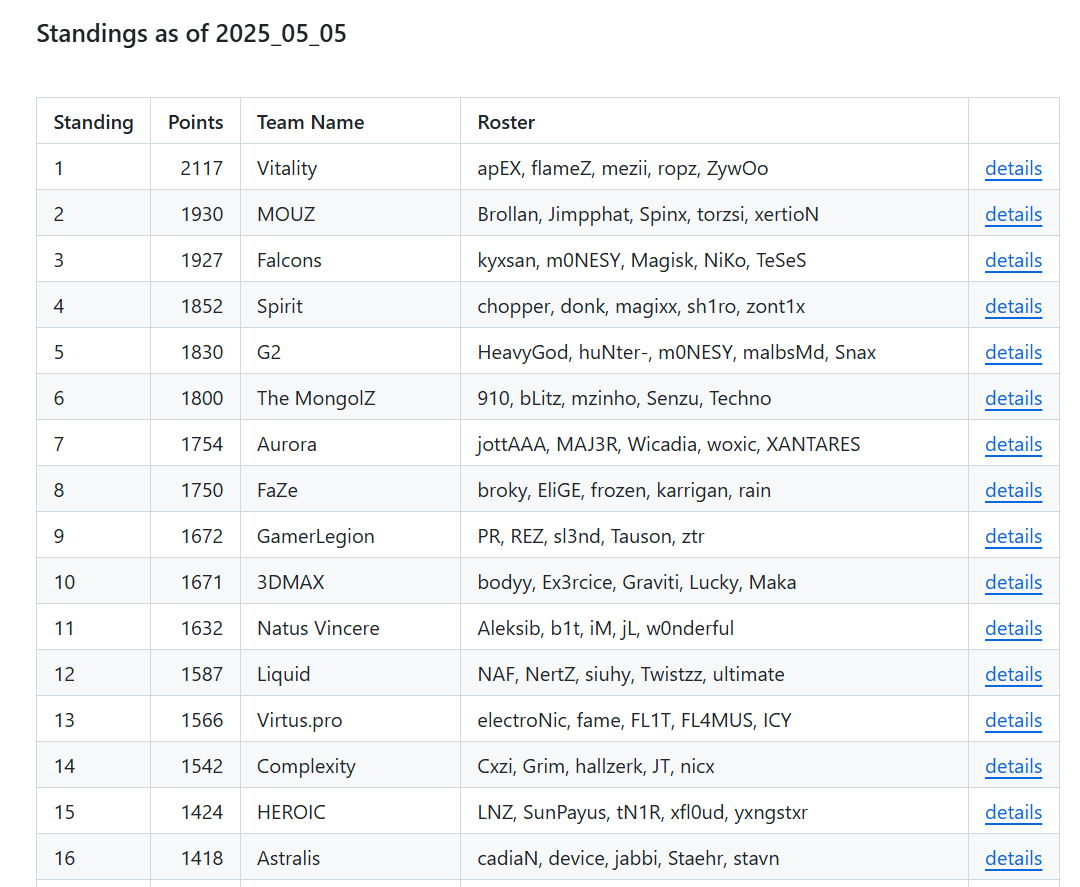Click the 1587 points value
The height and width of the screenshot is (887, 1080).
(202, 674)
